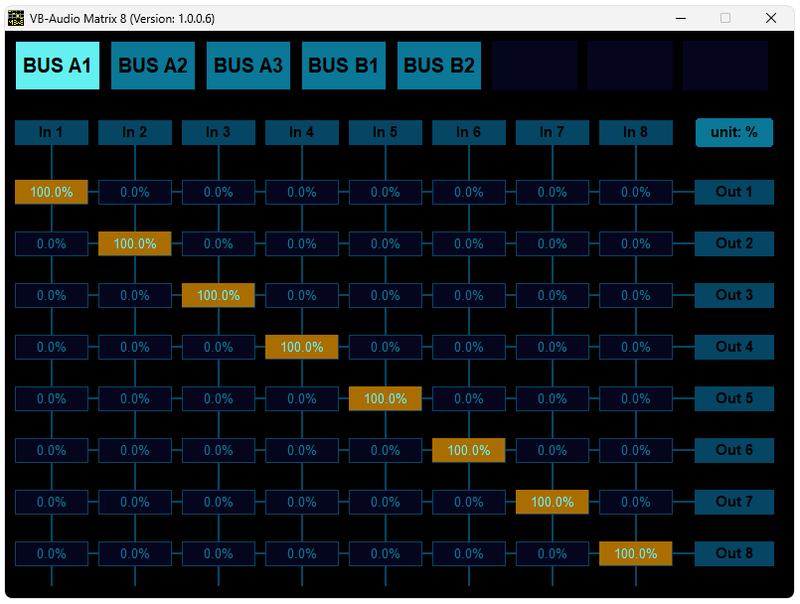800x604 pixels.
Task: Select BUS B2
Action: 439,66
